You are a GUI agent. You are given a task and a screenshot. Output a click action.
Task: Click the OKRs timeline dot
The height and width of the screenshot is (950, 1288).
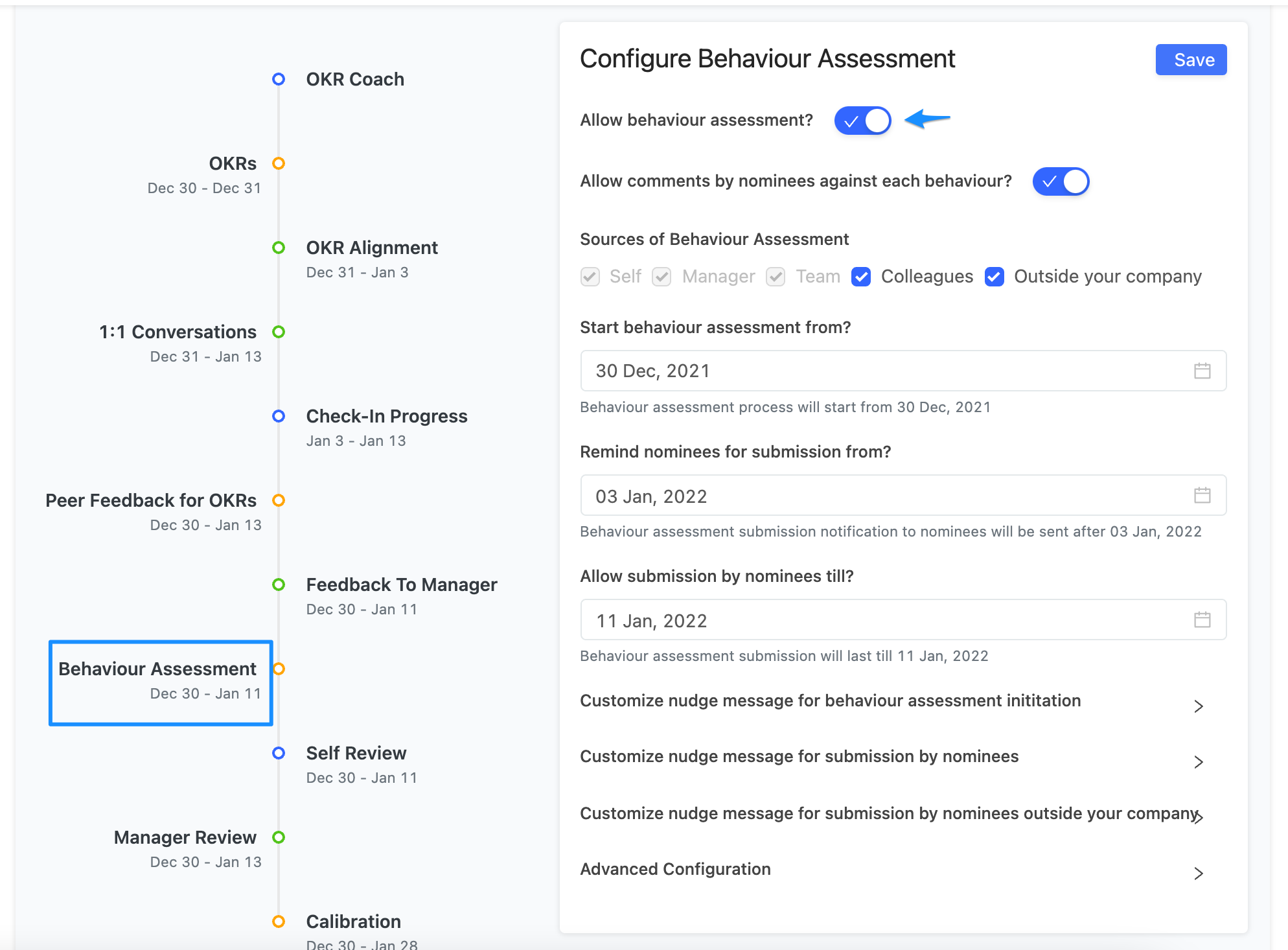coord(279,163)
